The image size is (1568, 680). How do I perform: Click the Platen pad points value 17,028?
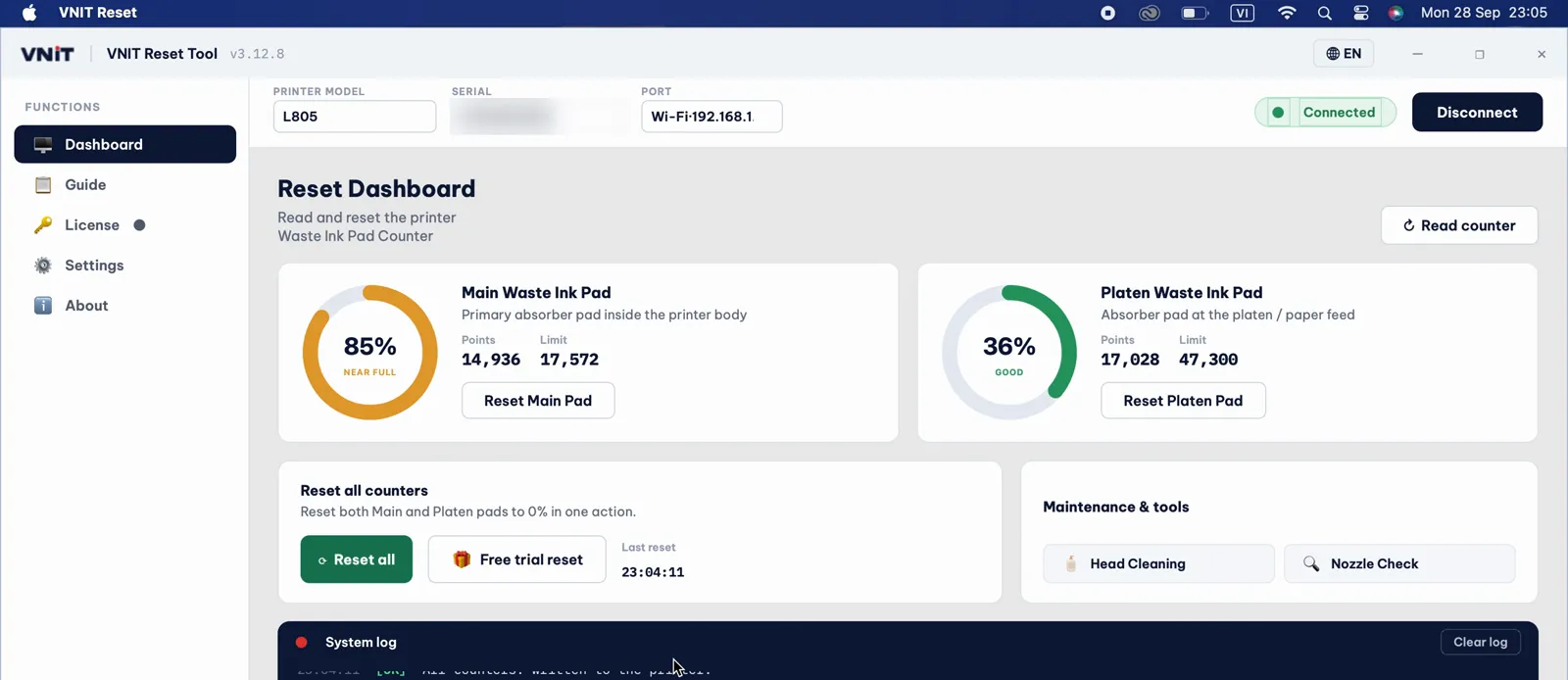pyautogui.click(x=1130, y=360)
